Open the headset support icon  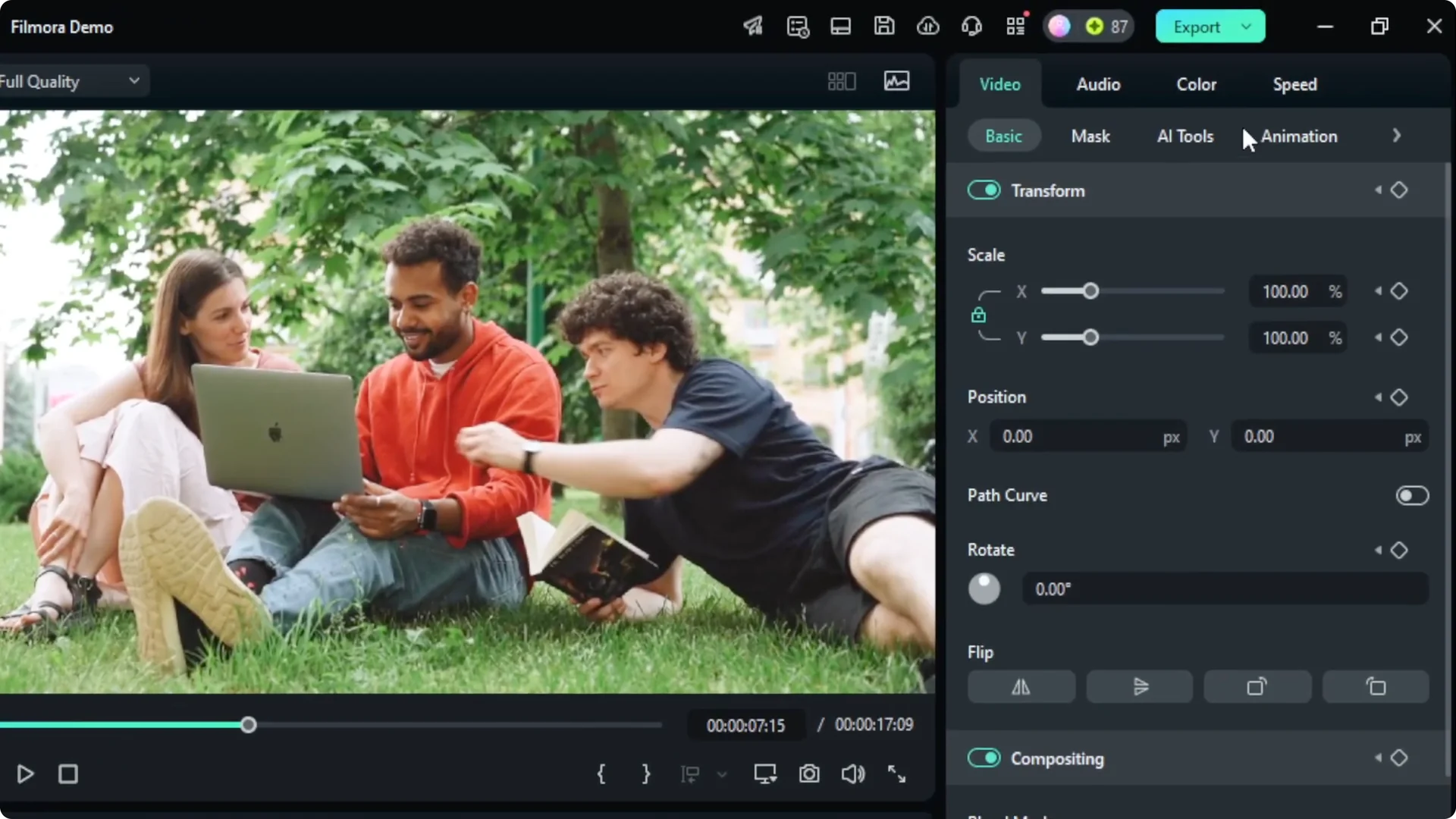coord(971,26)
